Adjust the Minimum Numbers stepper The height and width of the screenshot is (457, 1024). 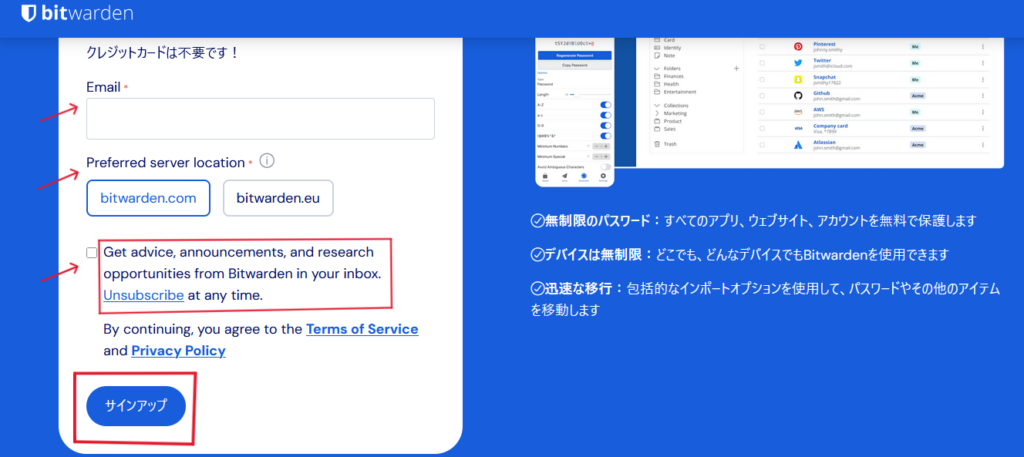coord(601,146)
